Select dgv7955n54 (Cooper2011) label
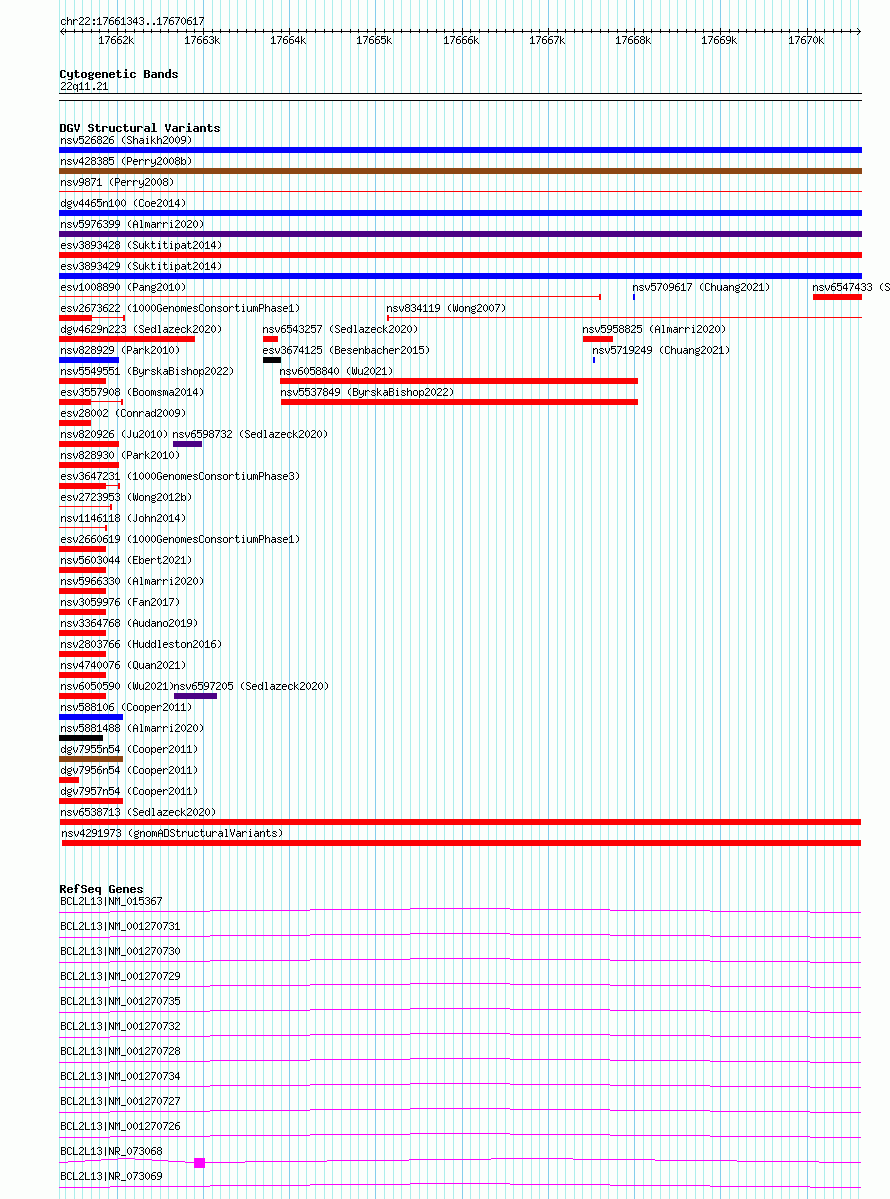 click(x=129, y=750)
